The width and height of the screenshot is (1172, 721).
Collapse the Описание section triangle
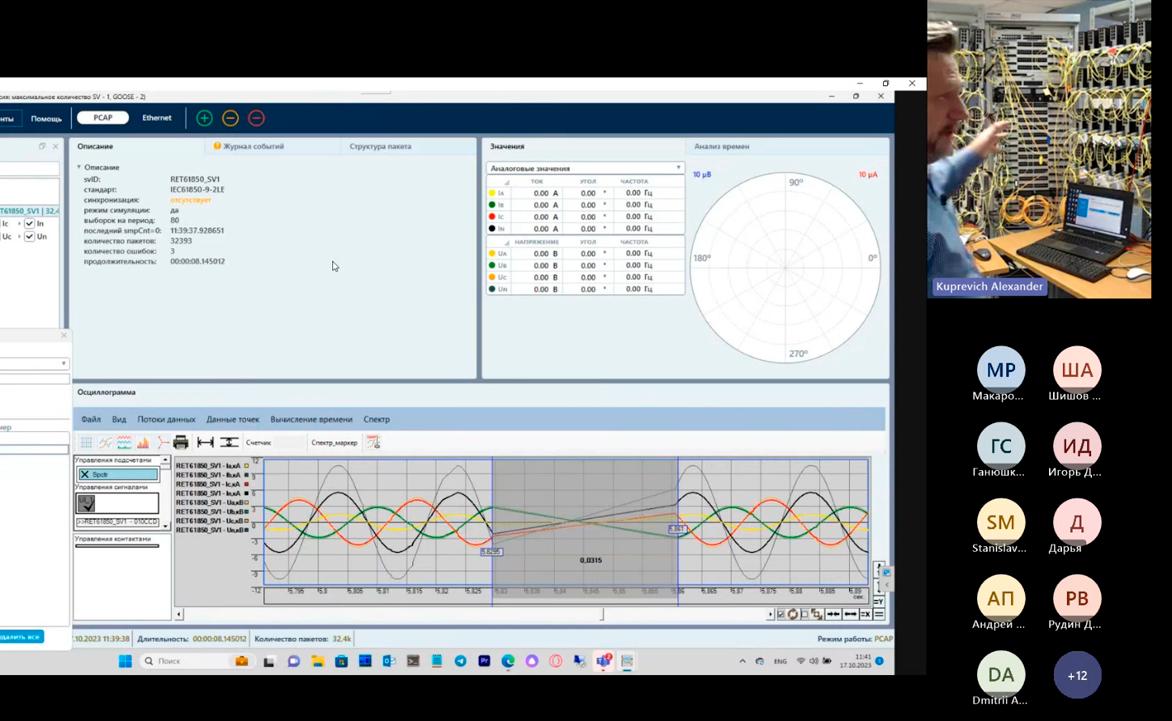pos(79,167)
